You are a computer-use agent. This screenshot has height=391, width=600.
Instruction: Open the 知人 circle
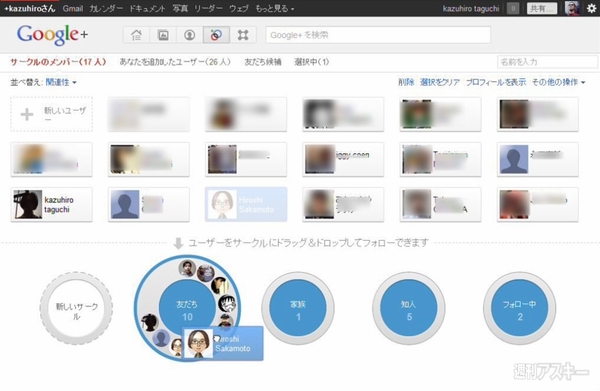409,308
